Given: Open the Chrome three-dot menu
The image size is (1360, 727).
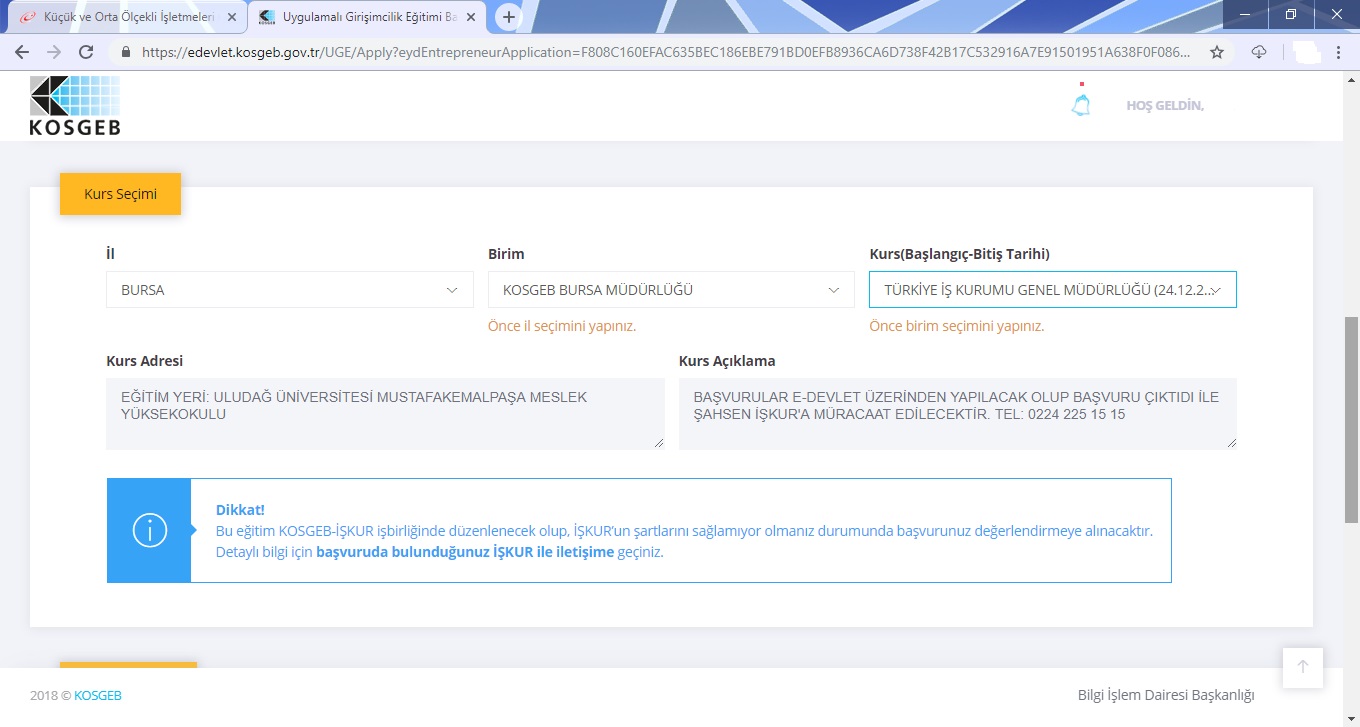Looking at the screenshot, I should (x=1339, y=52).
